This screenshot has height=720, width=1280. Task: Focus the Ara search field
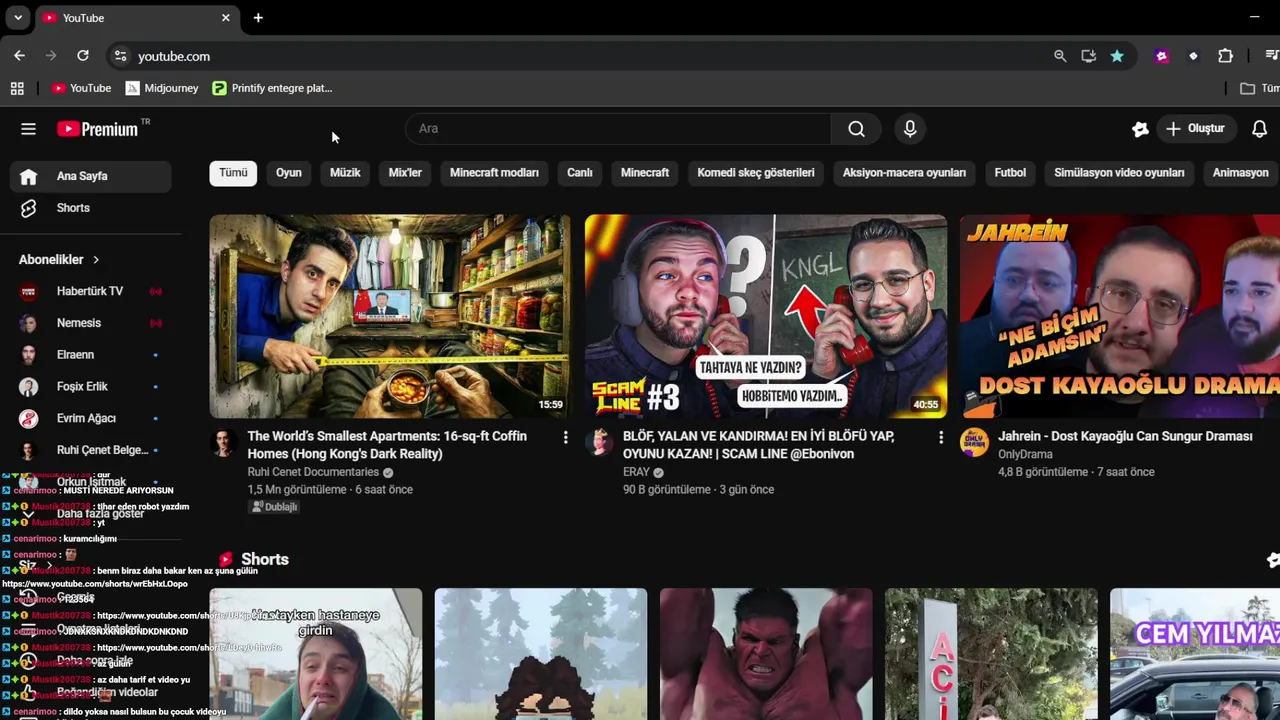click(618, 128)
